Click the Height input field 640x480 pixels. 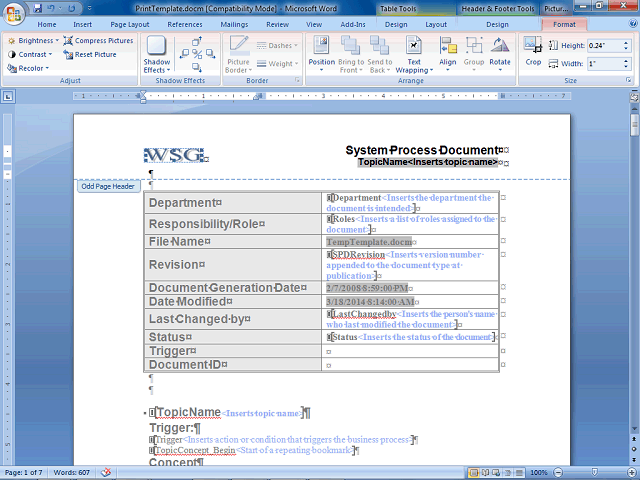(604, 45)
